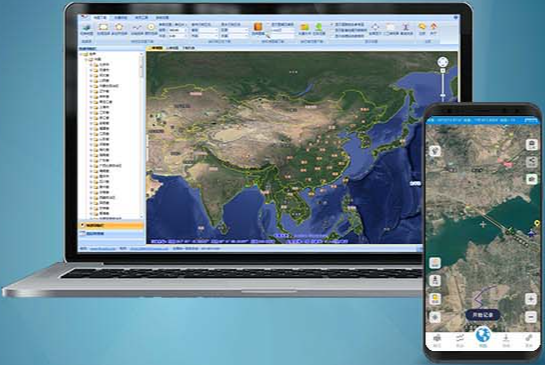545x365 pixels.
Task: Tap the globe icon in phone's bottom bar
Action: 483,336
